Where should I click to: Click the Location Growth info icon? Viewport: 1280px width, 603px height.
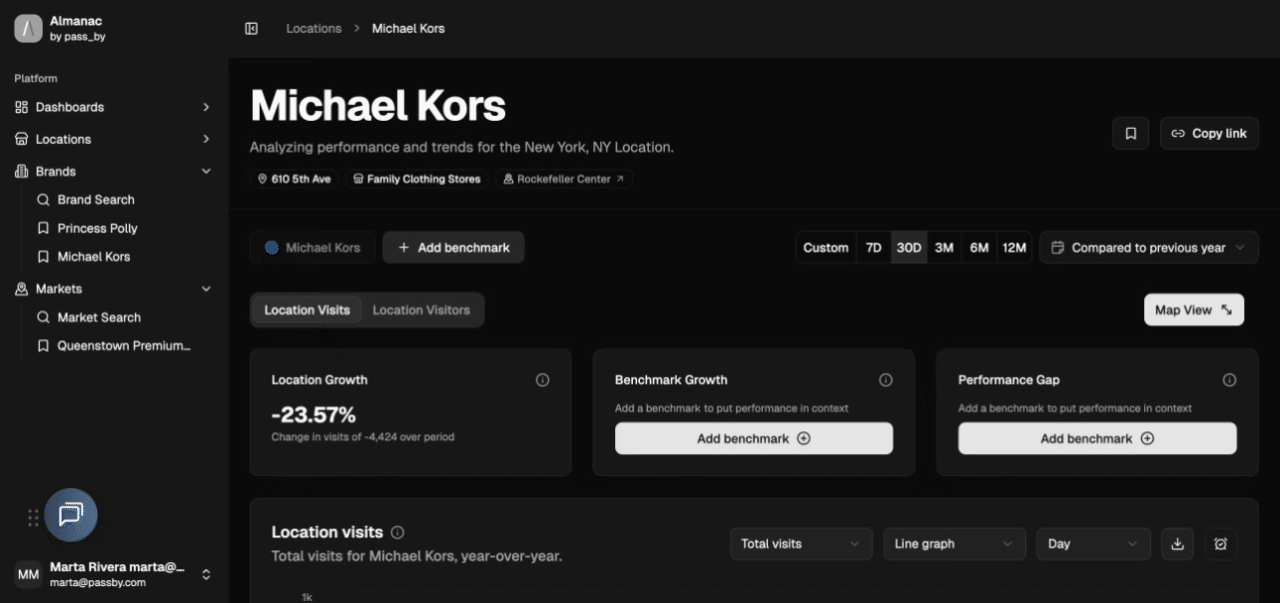click(x=543, y=380)
